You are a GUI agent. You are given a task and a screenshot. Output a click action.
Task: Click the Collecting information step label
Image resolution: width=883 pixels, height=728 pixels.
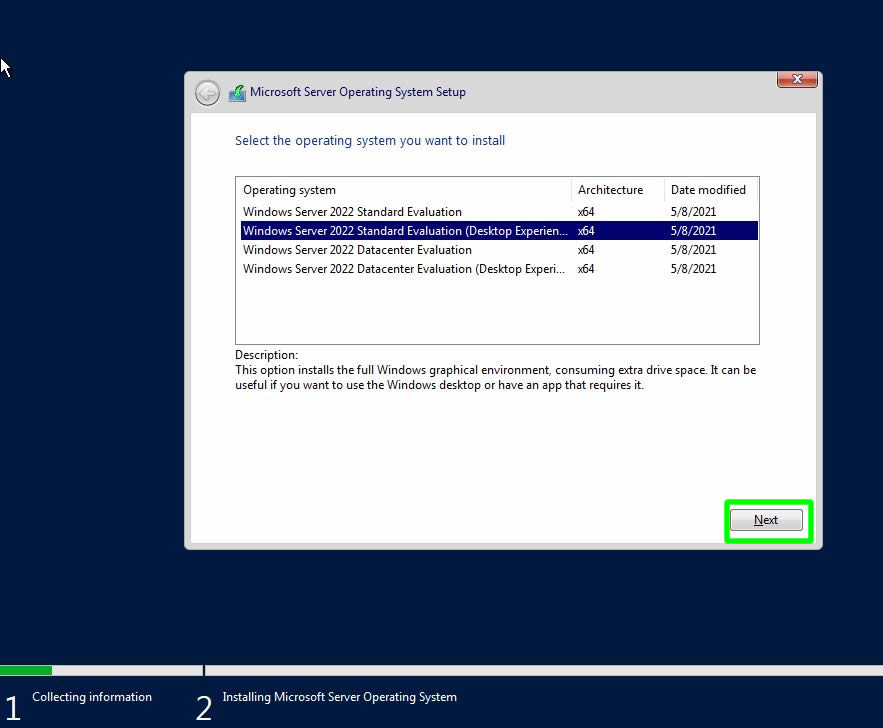click(92, 697)
